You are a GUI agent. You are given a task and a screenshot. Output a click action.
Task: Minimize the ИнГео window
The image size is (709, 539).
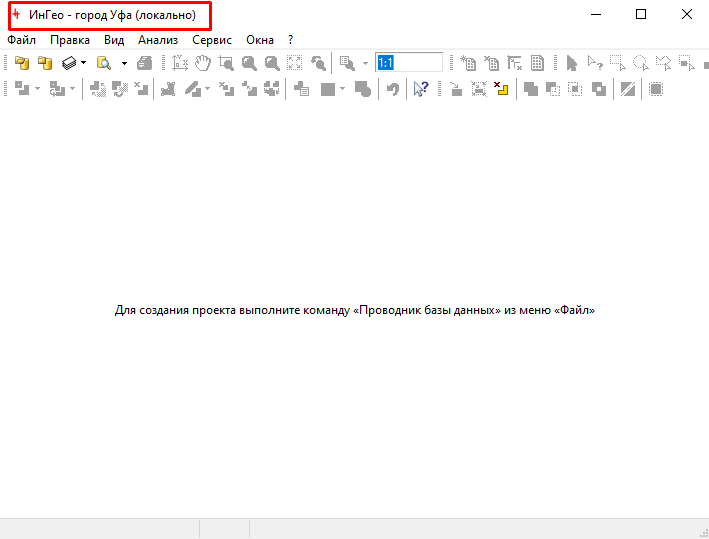(x=596, y=14)
